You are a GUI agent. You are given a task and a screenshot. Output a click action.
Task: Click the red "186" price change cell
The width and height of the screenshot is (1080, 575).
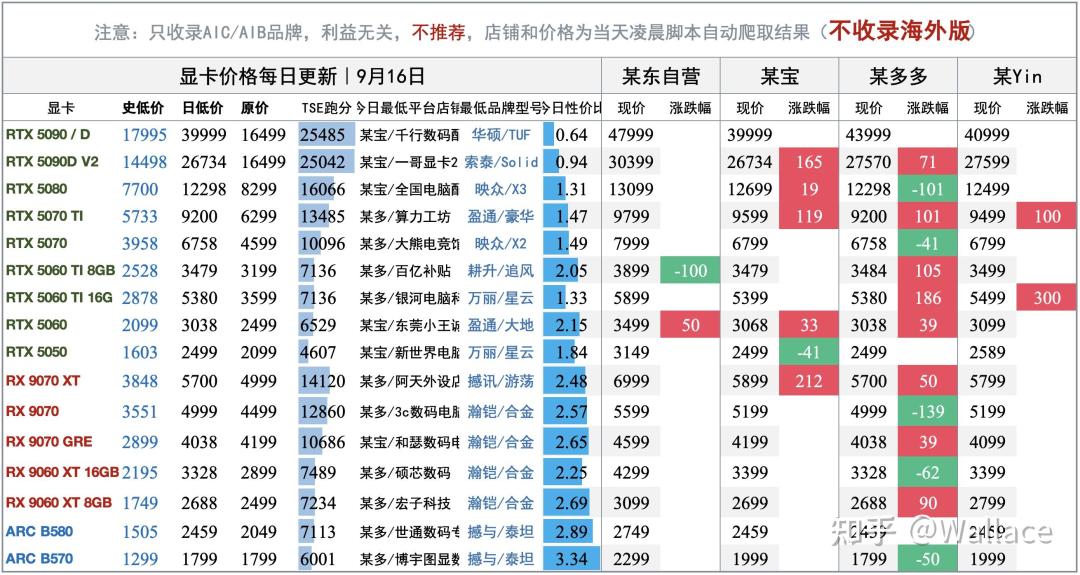pyautogui.click(x=926, y=297)
